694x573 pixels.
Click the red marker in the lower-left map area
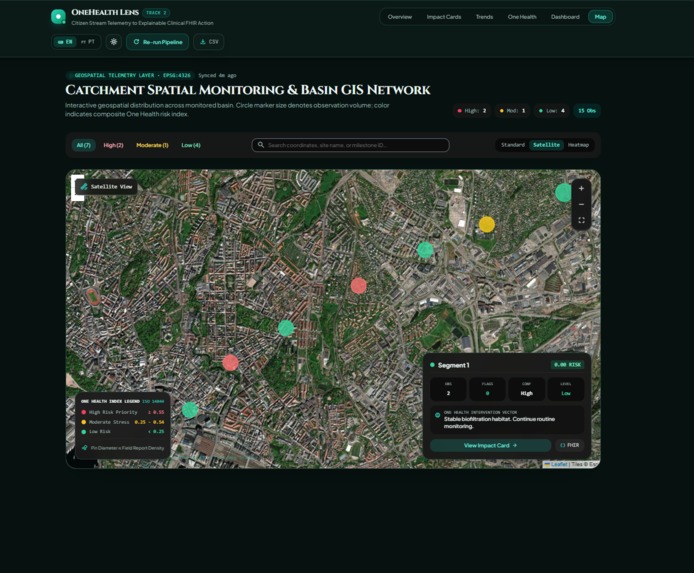click(231, 363)
